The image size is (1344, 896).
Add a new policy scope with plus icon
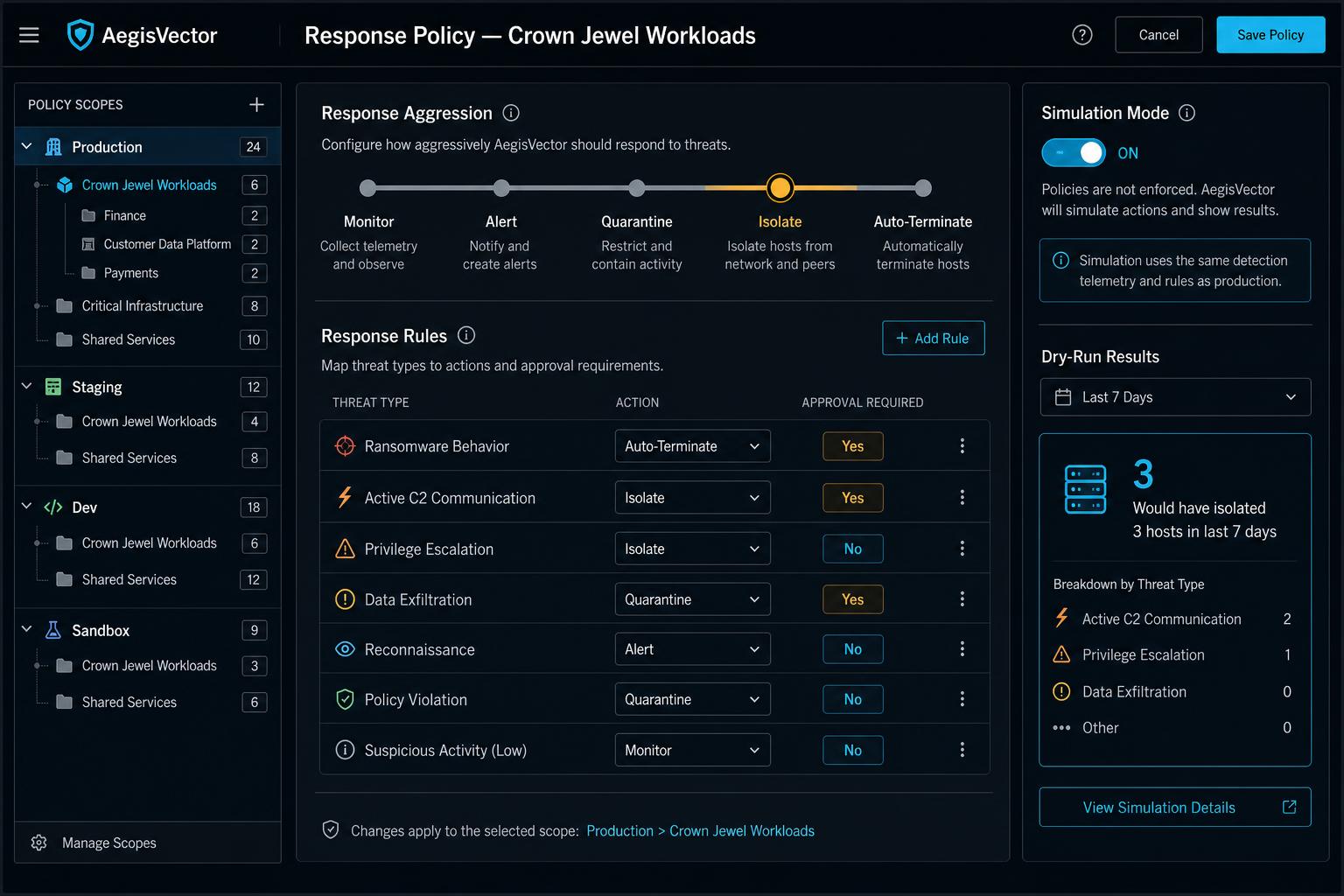tap(256, 105)
